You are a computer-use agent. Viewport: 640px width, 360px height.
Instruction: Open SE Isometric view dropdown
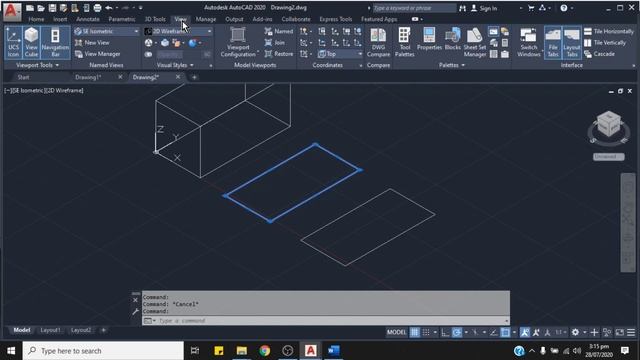(107, 31)
